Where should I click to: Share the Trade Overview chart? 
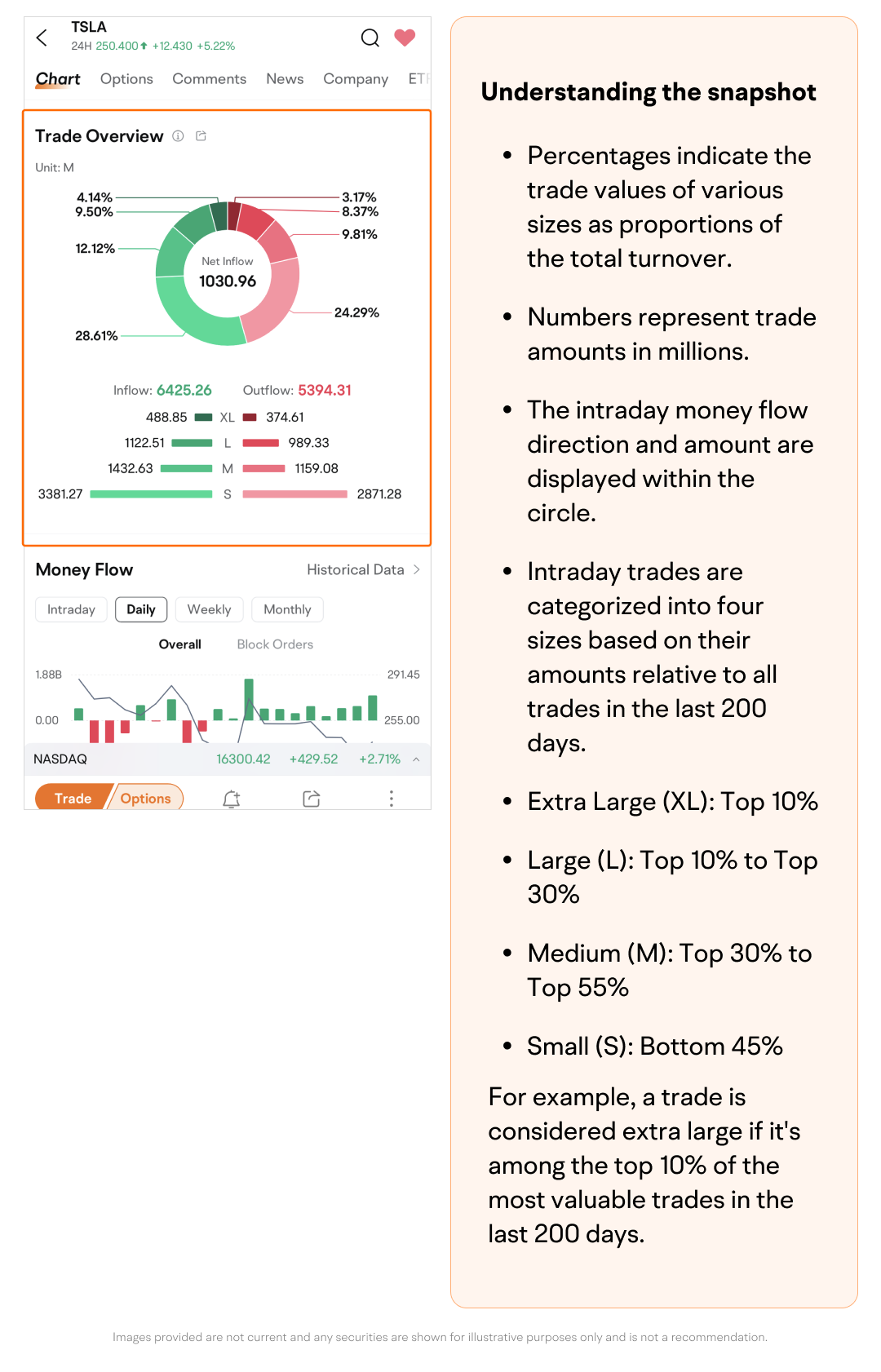click(201, 136)
